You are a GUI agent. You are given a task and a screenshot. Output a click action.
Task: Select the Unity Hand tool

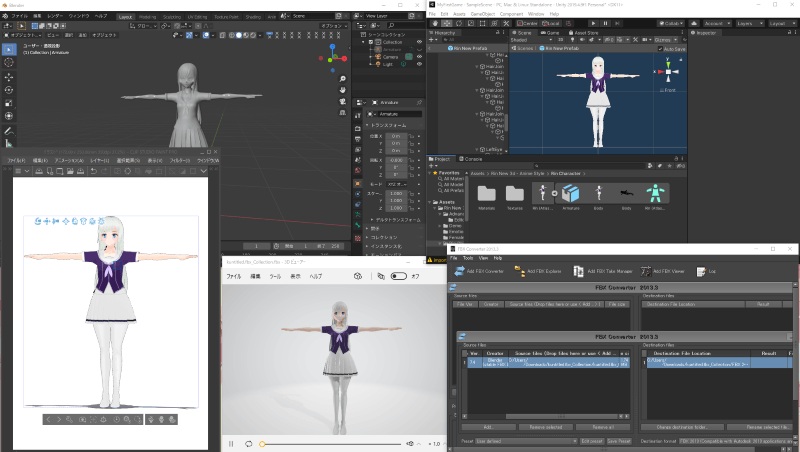433,21
